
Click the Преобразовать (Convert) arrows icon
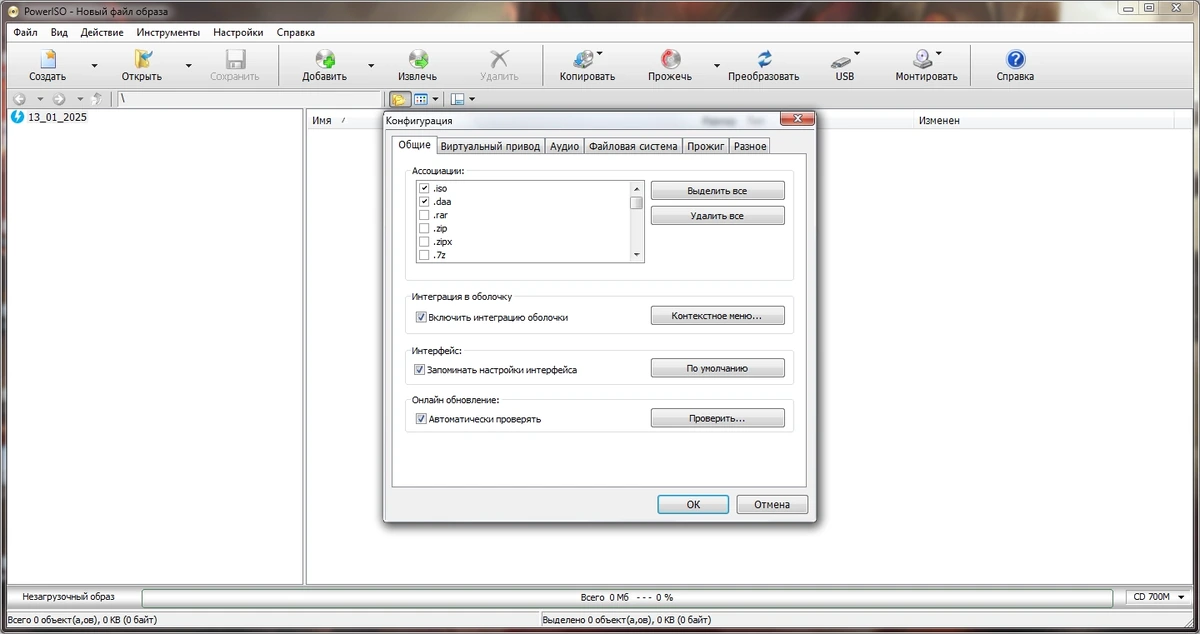764,60
